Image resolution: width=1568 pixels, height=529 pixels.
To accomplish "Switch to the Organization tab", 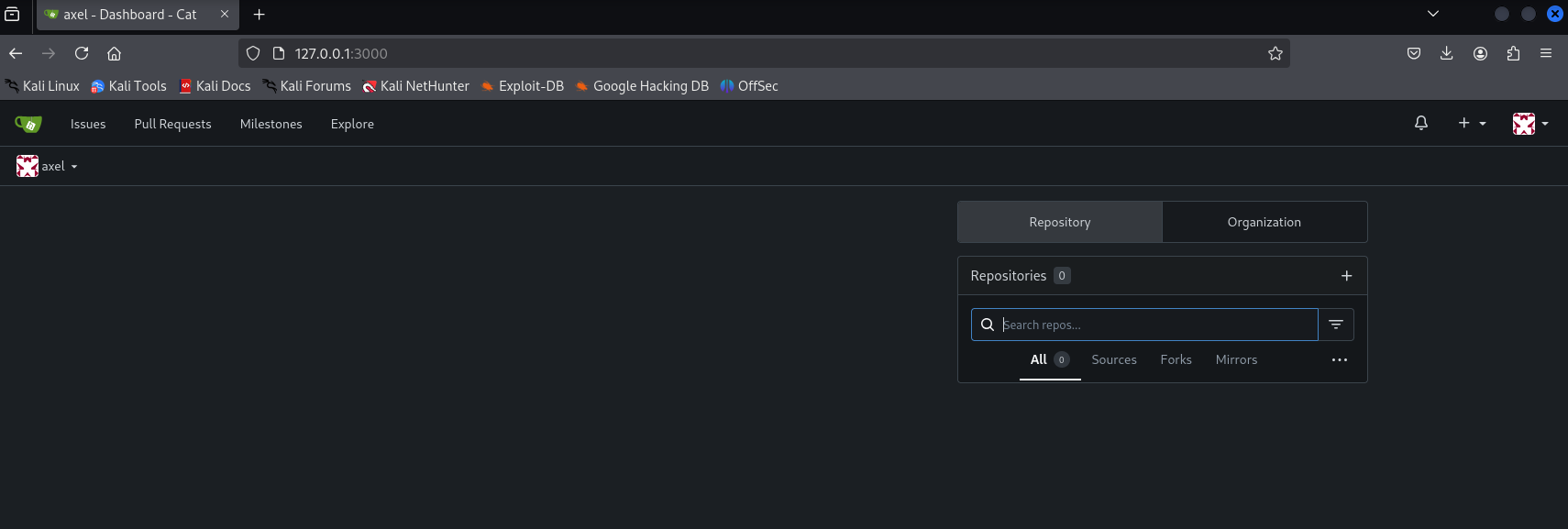I will tap(1264, 222).
